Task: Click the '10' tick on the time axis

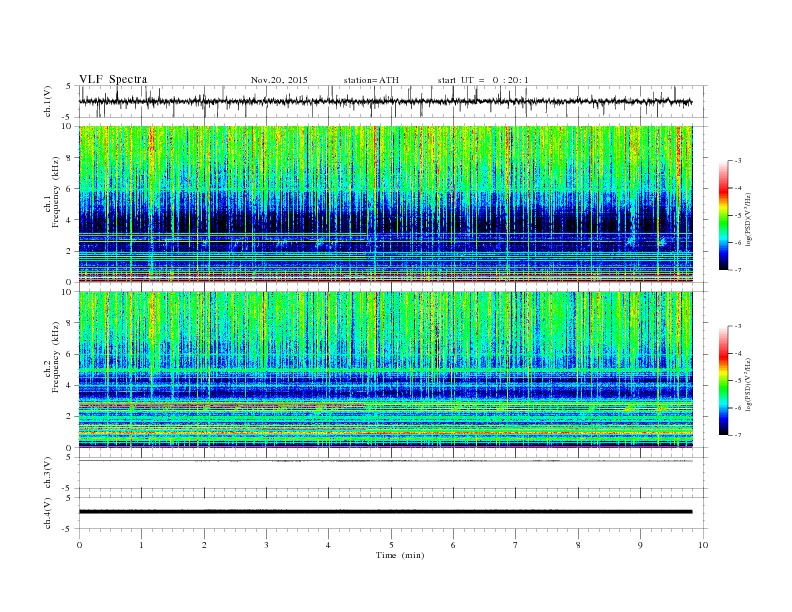Action: pos(703,545)
